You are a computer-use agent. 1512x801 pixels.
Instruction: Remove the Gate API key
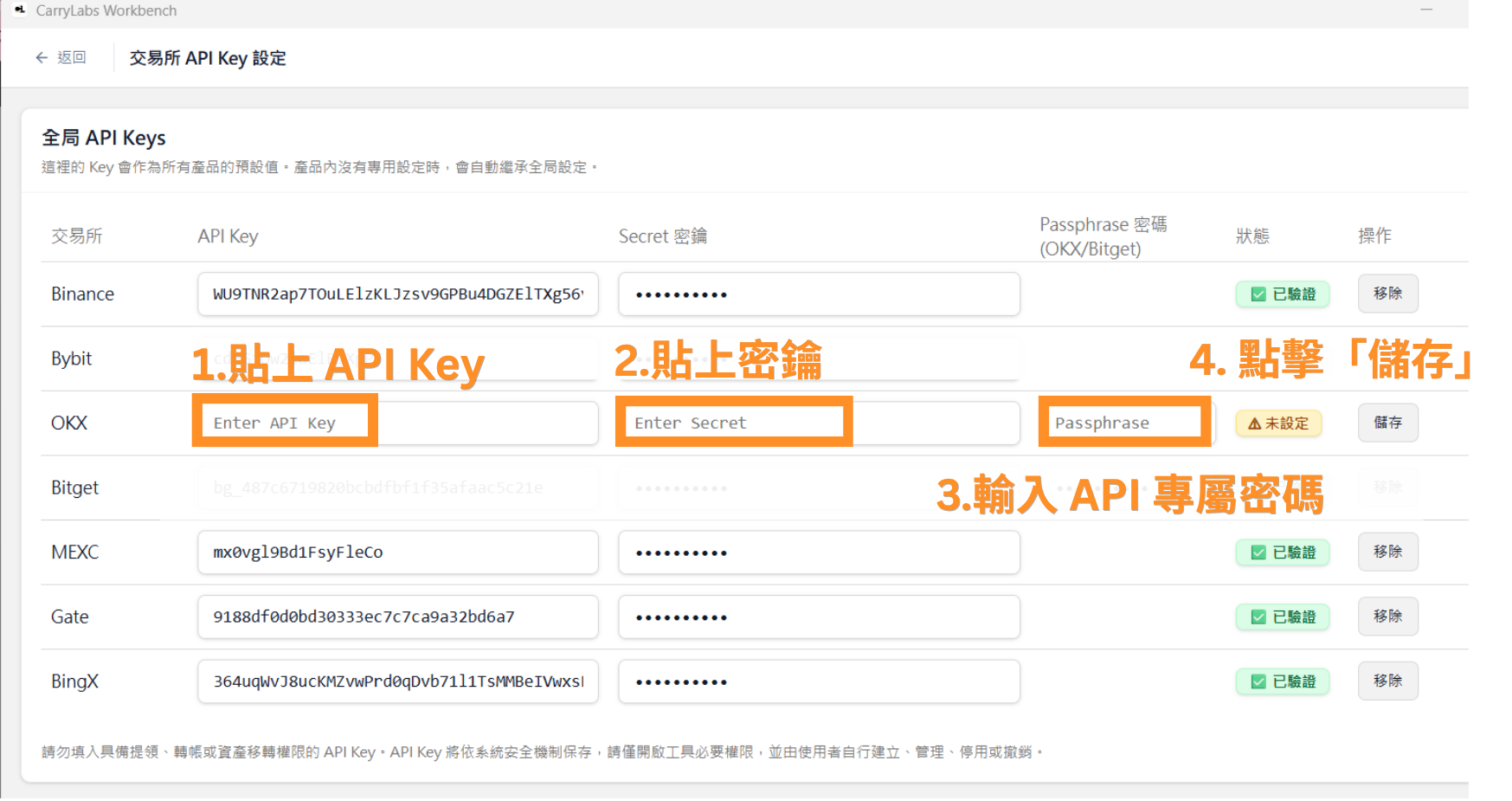click(x=1387, y=616)
